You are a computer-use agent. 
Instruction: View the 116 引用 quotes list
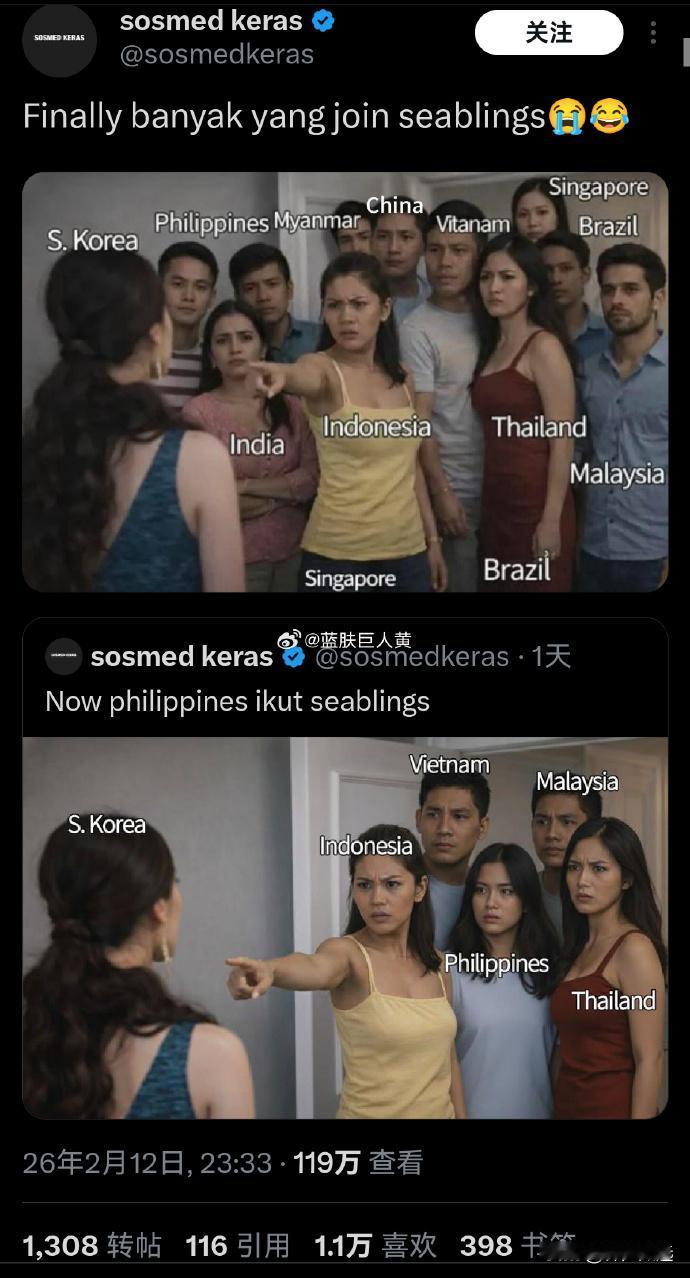click(238, 1245)
